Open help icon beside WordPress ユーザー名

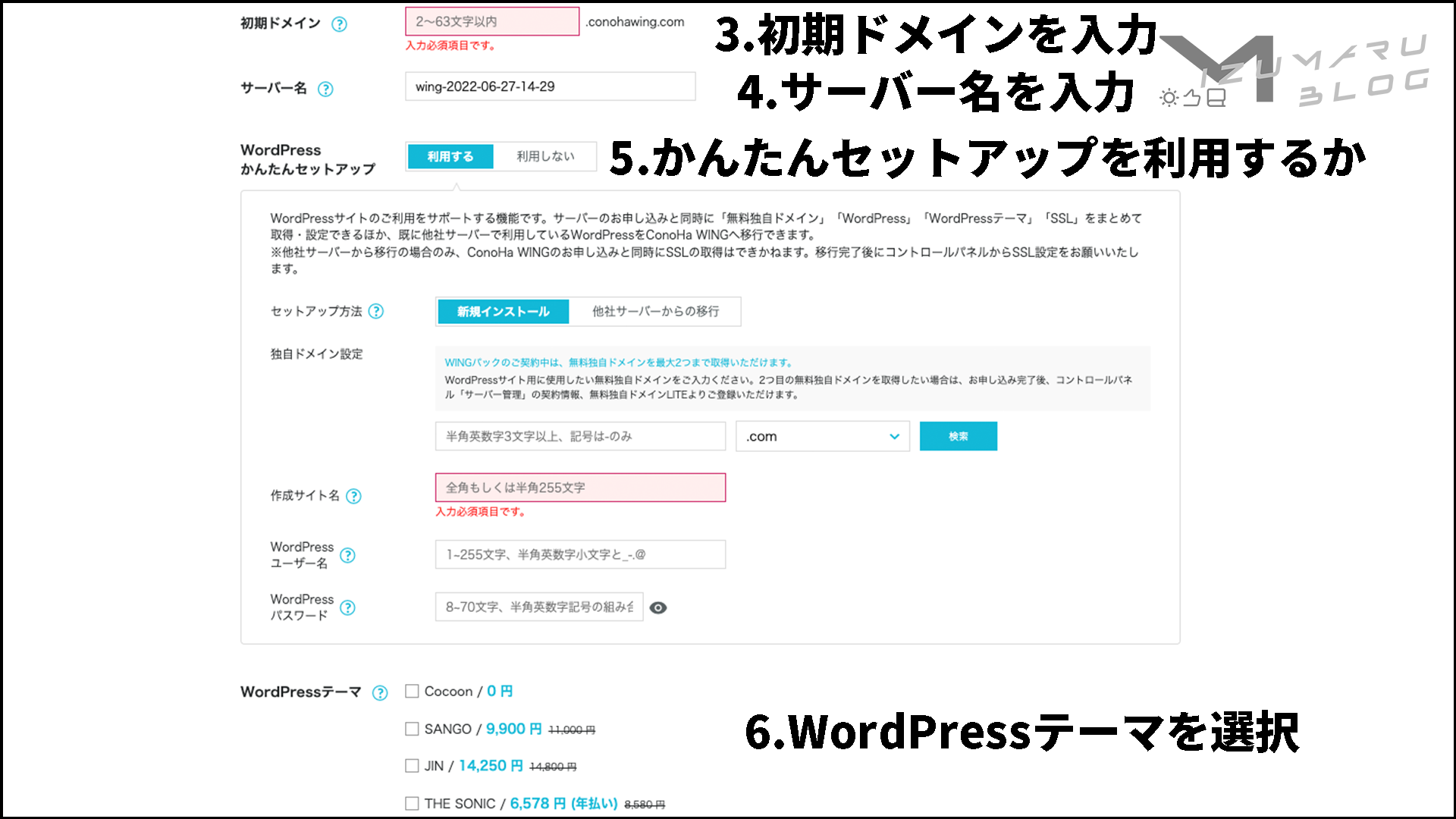[347, 555]
